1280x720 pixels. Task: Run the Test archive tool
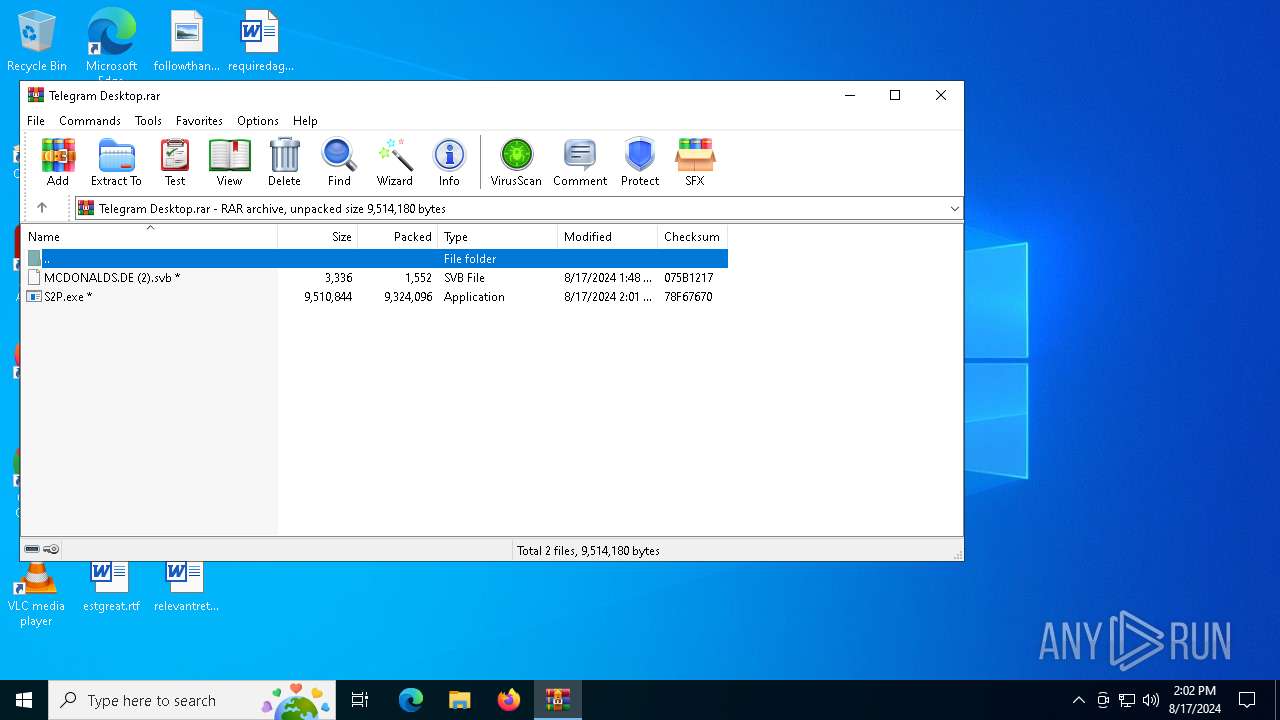175,163
